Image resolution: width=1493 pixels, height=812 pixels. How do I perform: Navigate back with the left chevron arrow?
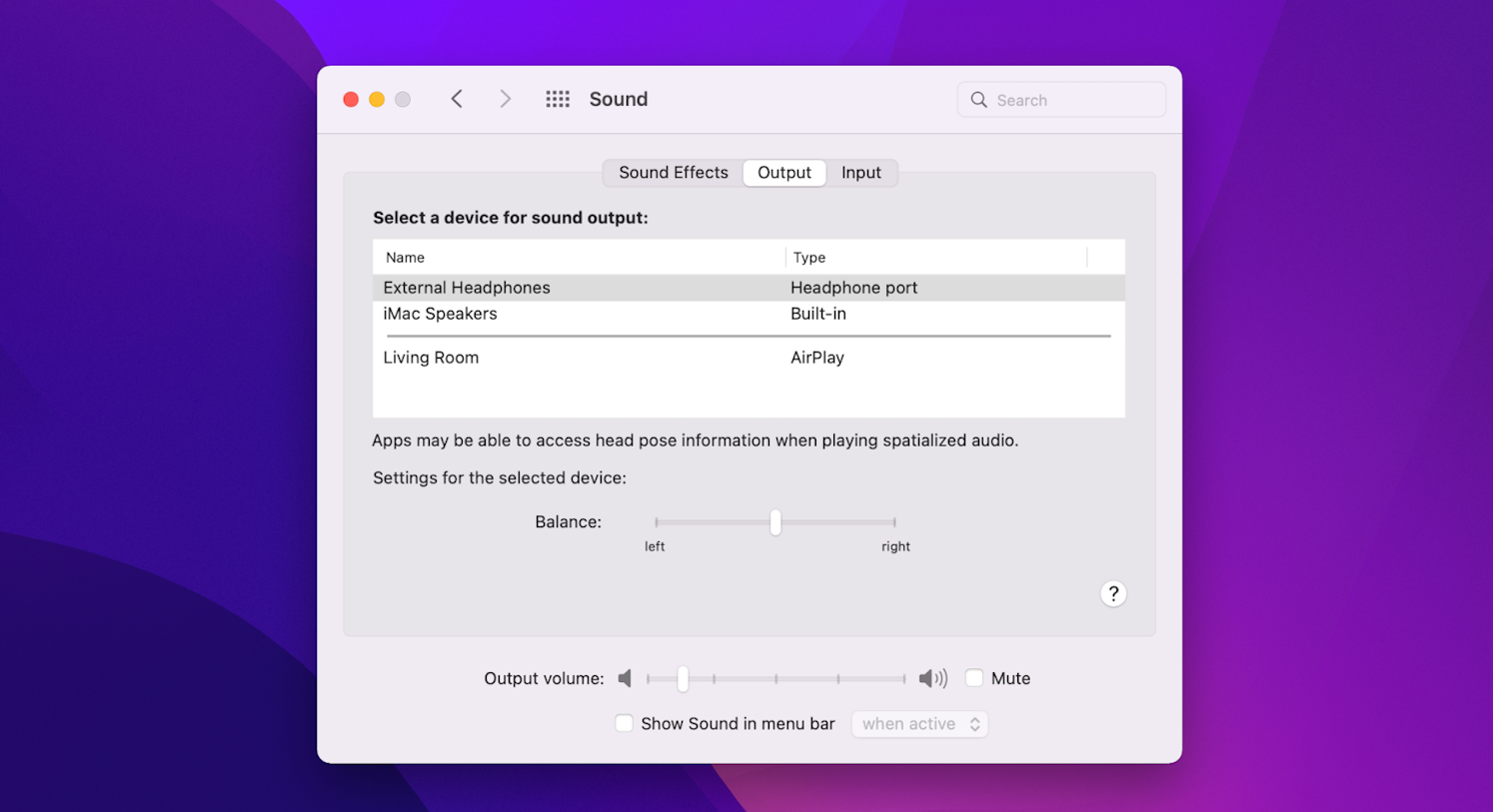coord(457,98)
